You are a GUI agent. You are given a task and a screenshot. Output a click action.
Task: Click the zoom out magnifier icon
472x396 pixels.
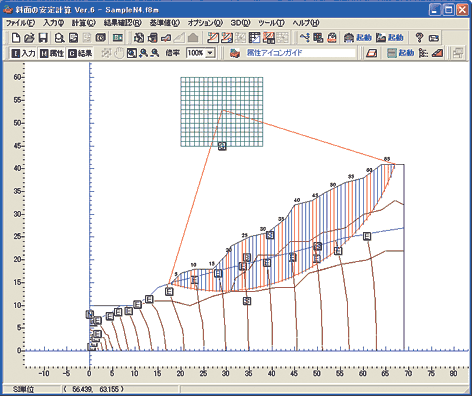click(155, 53)
